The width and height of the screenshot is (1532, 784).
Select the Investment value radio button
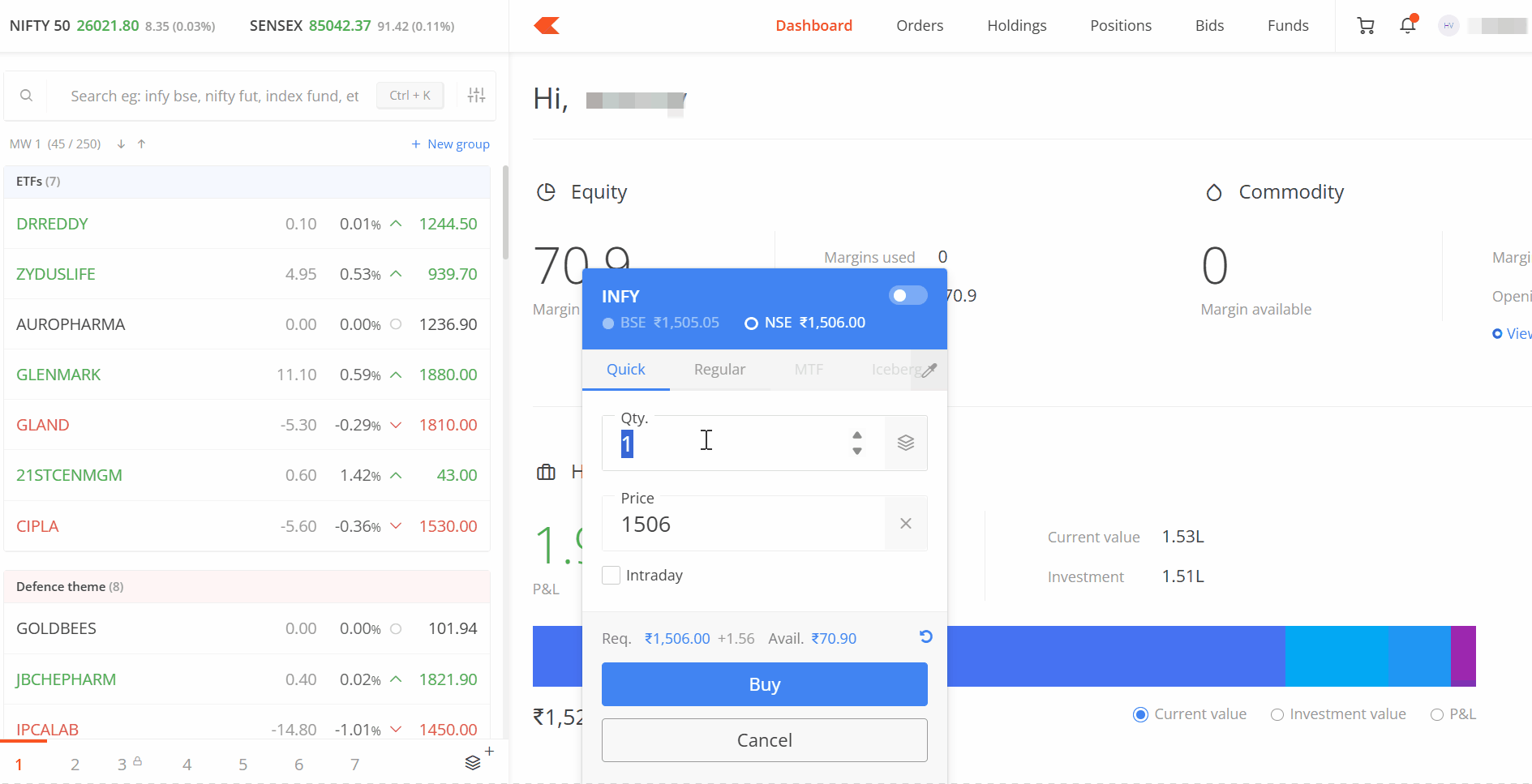click(1277, 715)
